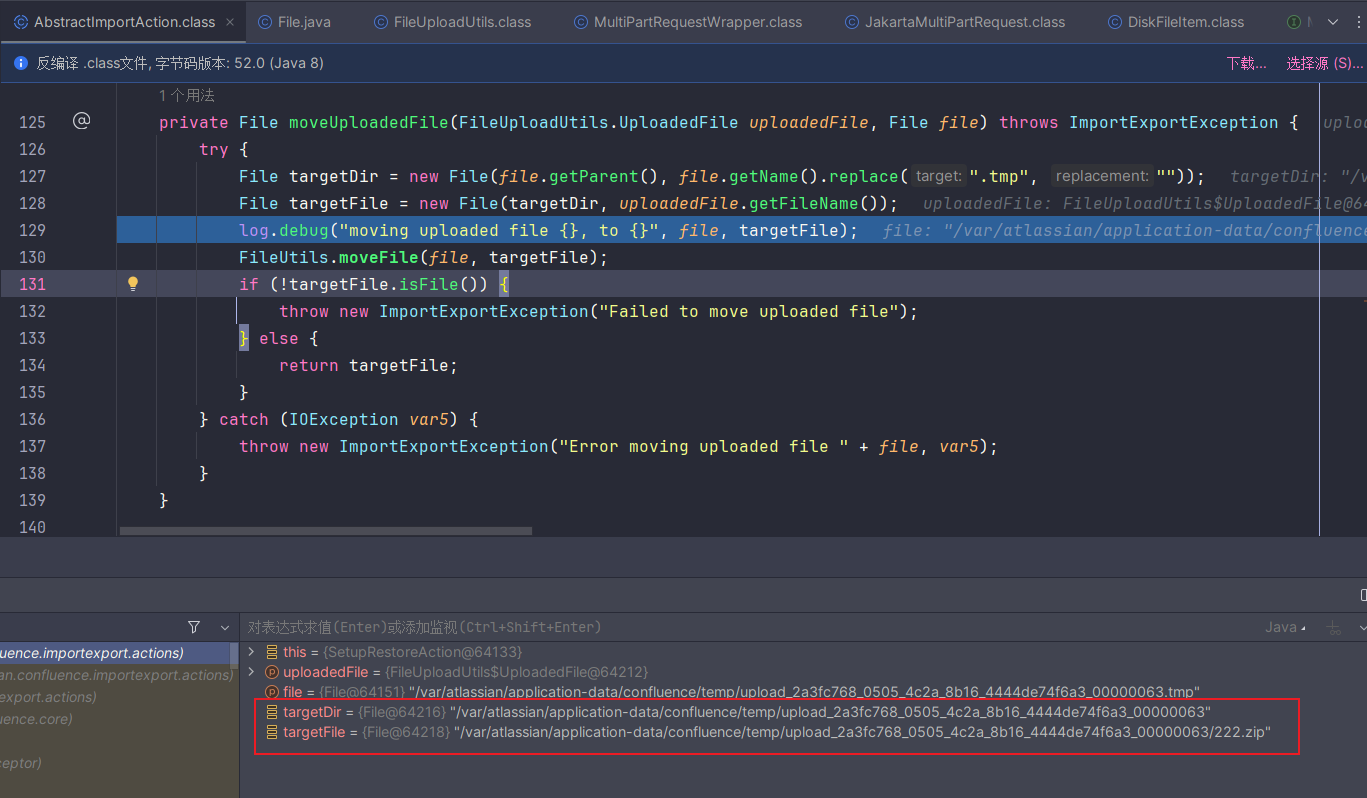Screen dimensions: 1367x798
Task: Click the light bulb intention icon
Action: pyautogui.click(x=133, y=284)
